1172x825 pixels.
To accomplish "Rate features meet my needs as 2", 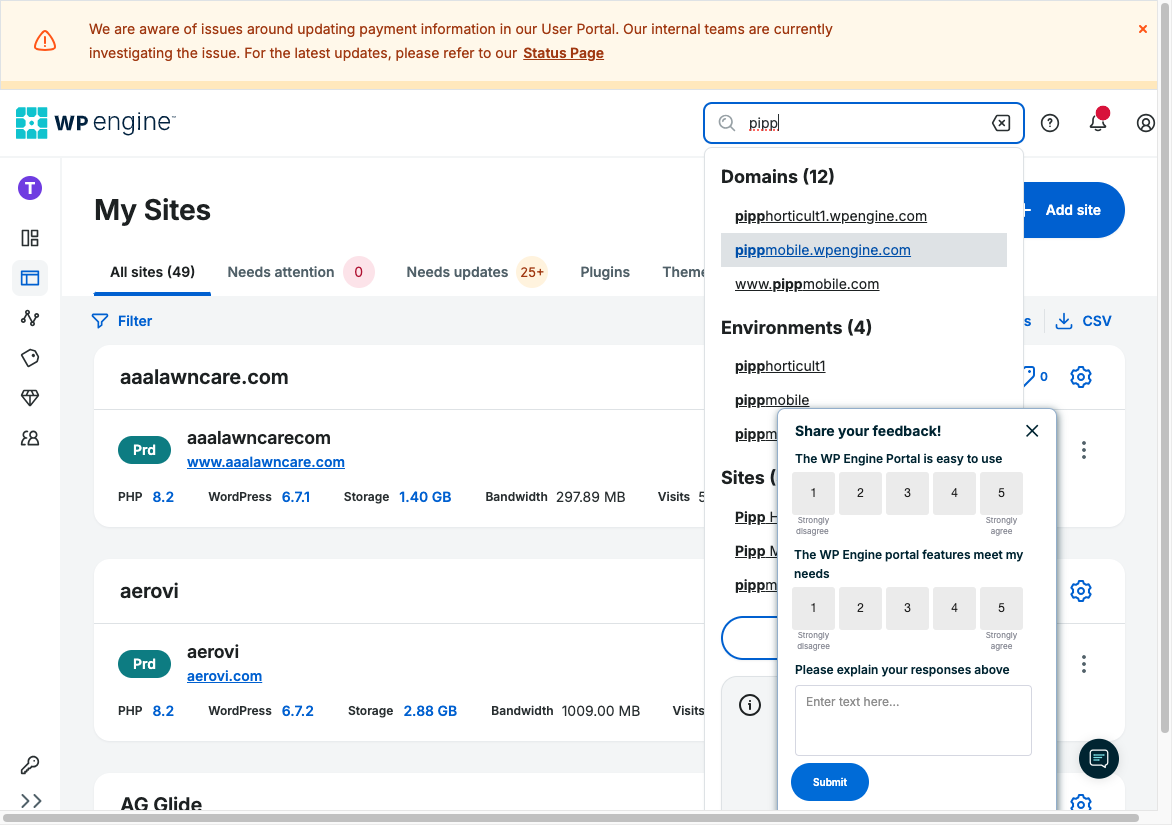I will pos(860,608).
